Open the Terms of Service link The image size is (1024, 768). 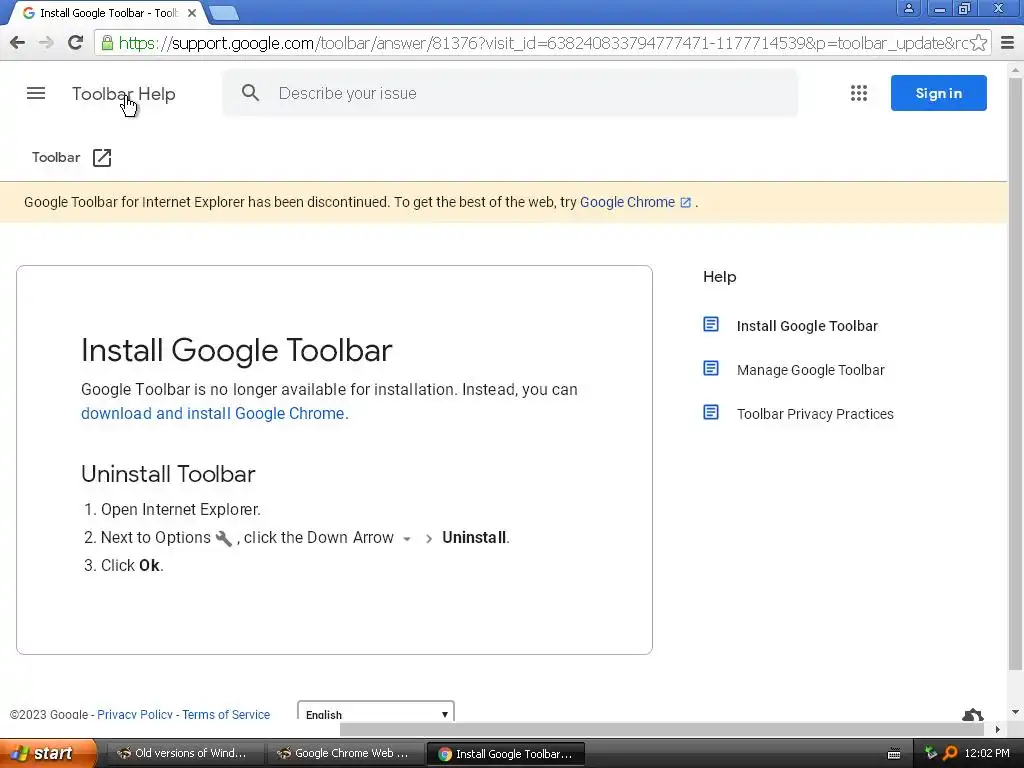coord(226,714)
